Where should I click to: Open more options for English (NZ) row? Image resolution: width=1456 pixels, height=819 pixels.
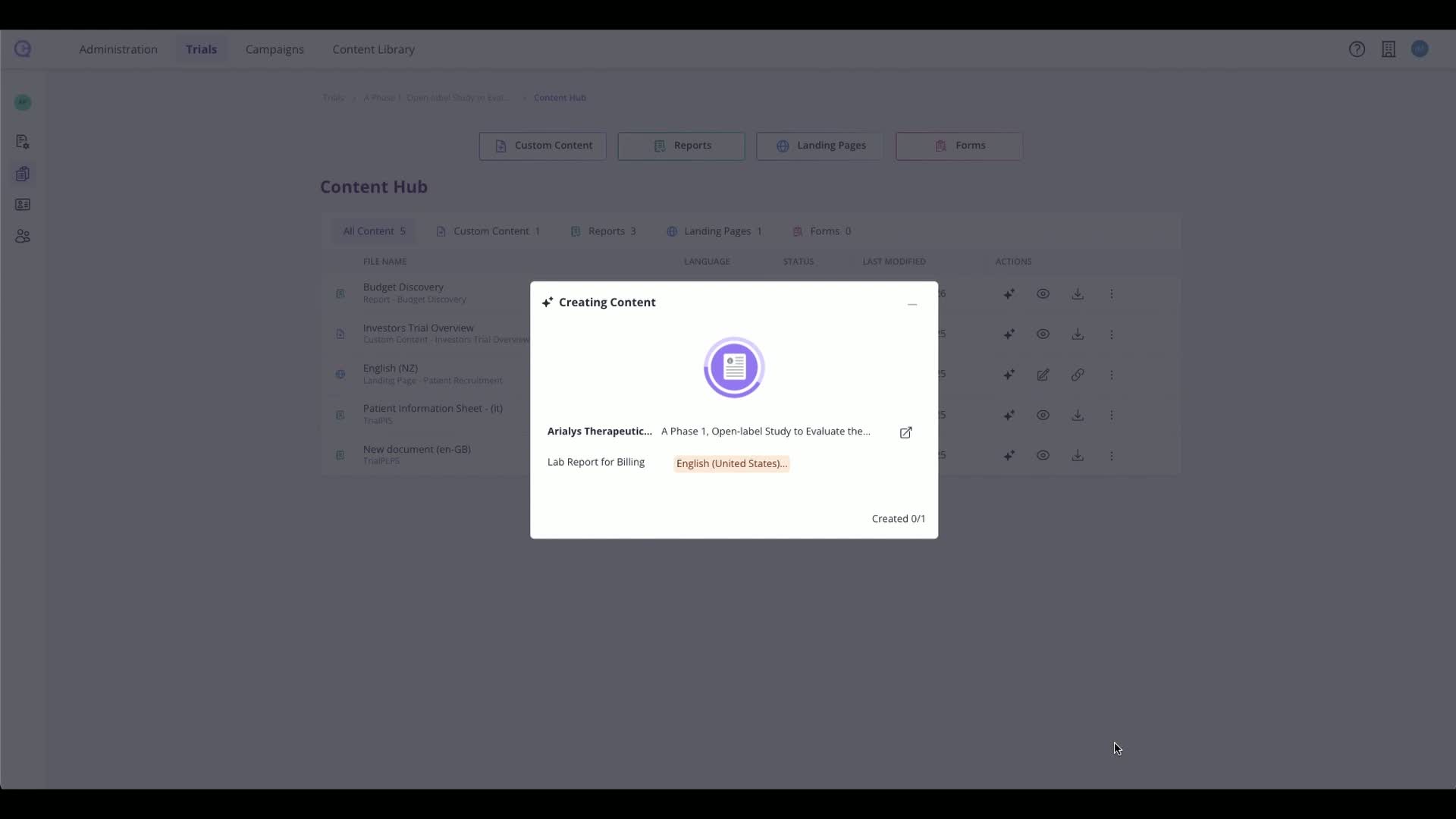pyautogui.click(x=1112, y=375)
